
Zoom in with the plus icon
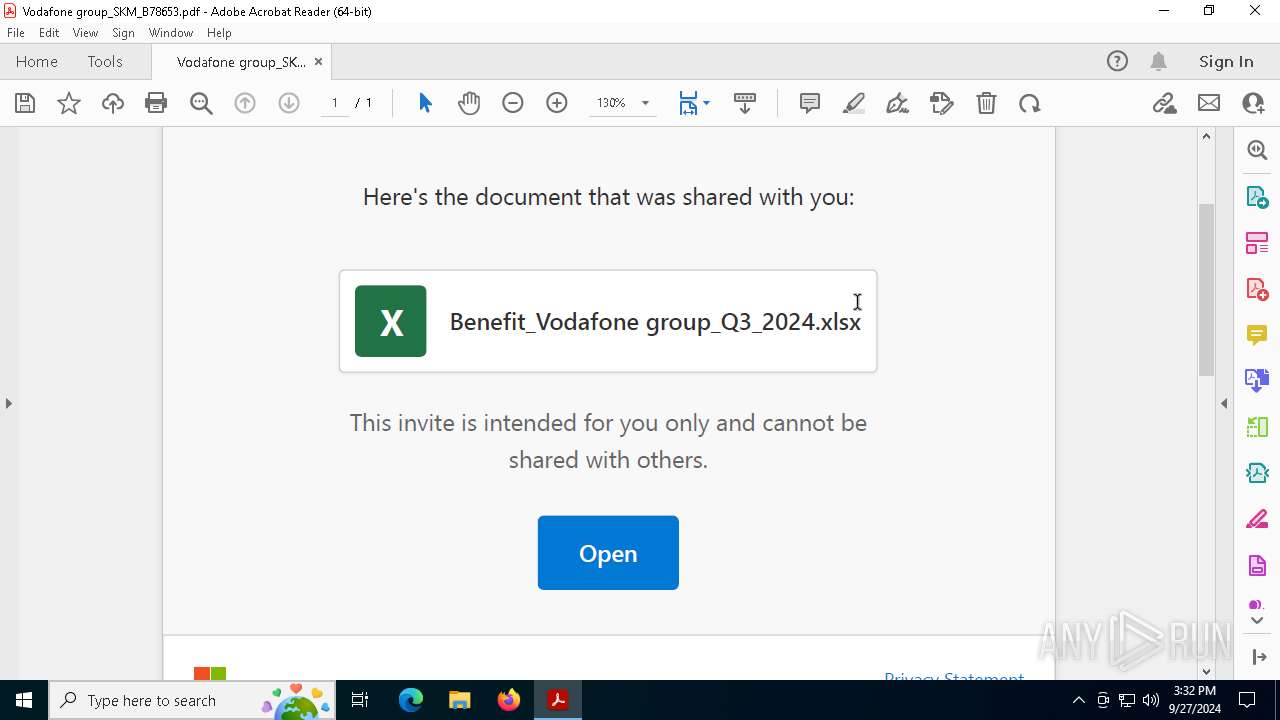[x=557, y=103]
